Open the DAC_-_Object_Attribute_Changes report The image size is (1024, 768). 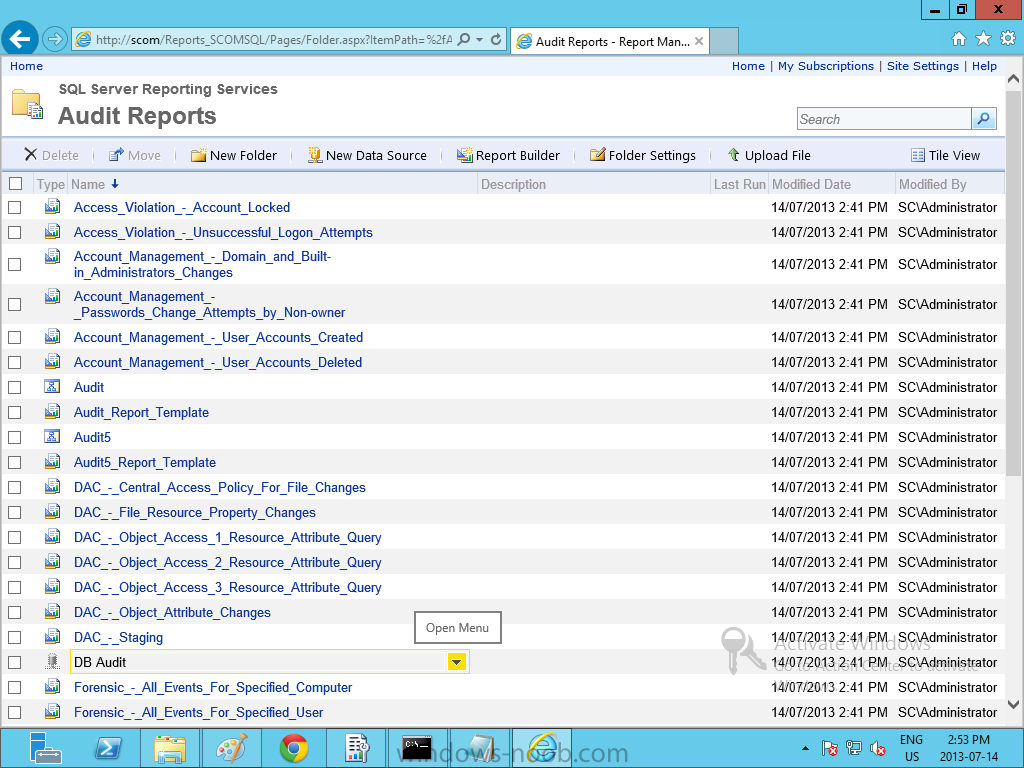pos(172,612)
